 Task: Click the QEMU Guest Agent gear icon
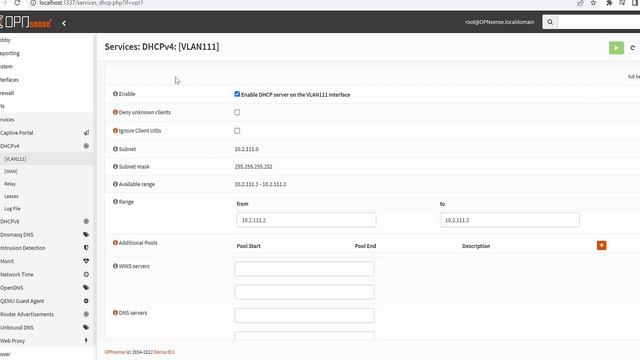point(86,301)
